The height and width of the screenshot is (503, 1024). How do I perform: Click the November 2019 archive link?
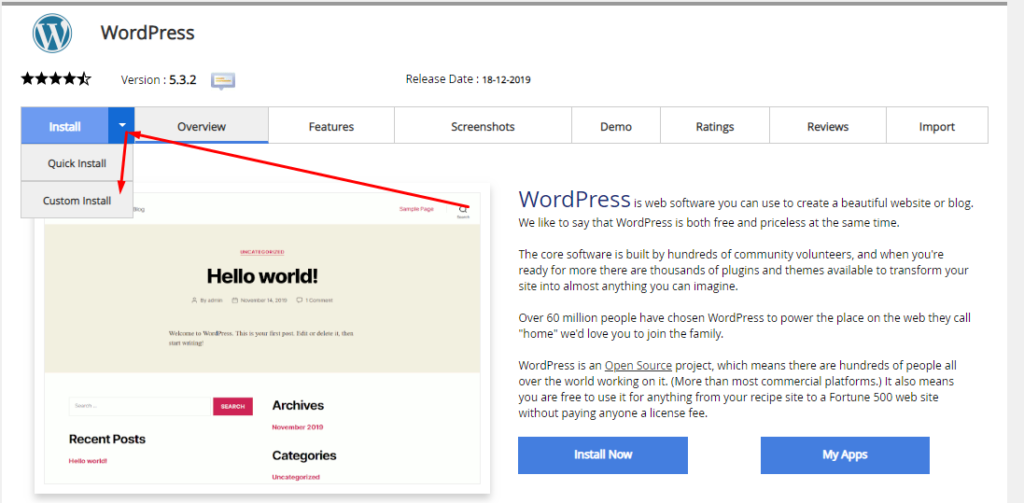pos(297,427)
